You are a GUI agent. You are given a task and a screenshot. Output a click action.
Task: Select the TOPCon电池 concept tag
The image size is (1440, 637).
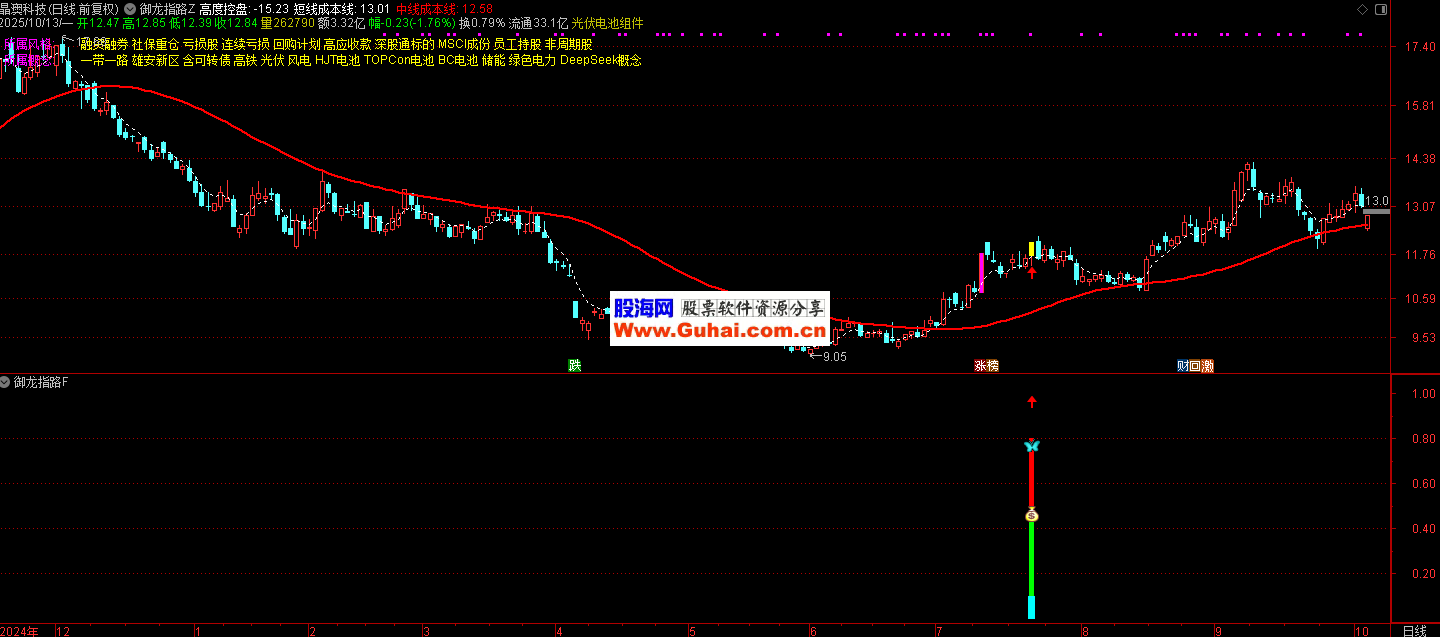tap(398, 60)
